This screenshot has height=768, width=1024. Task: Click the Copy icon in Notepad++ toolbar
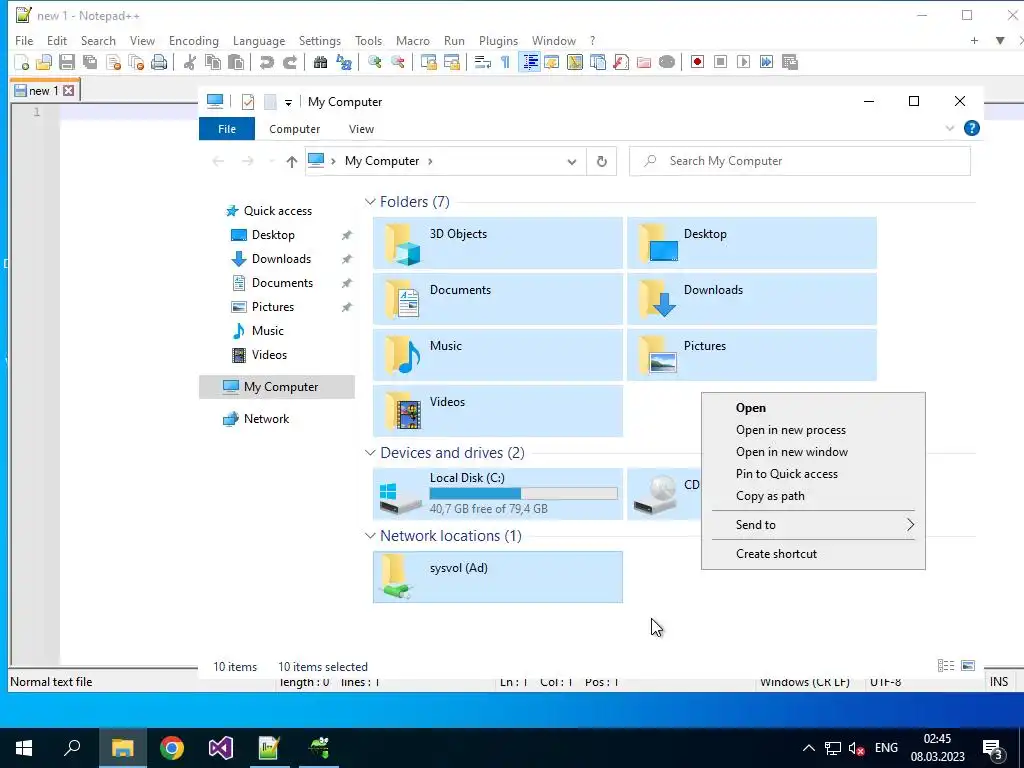[x=213, y=62]
